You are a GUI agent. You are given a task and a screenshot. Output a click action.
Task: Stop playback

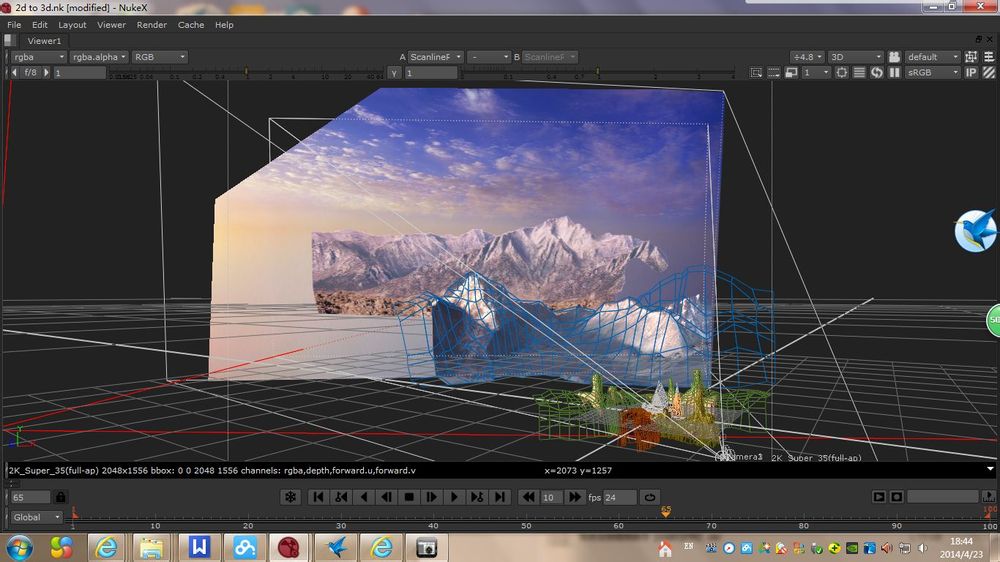pos(409,497)
